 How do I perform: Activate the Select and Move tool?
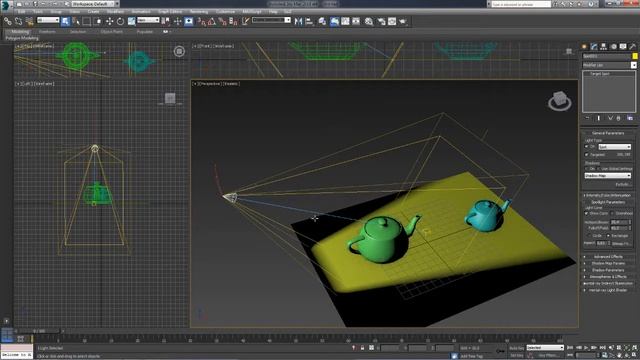pos(109,21)
